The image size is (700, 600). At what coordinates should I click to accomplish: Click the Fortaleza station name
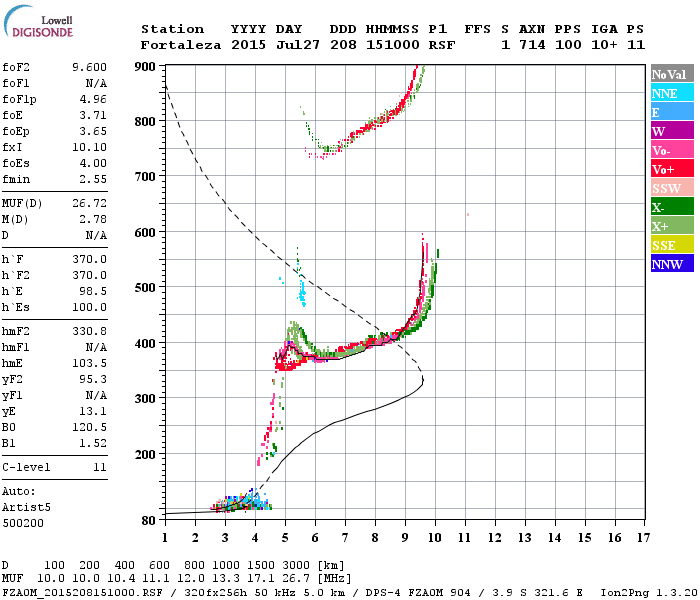[181, 45]
